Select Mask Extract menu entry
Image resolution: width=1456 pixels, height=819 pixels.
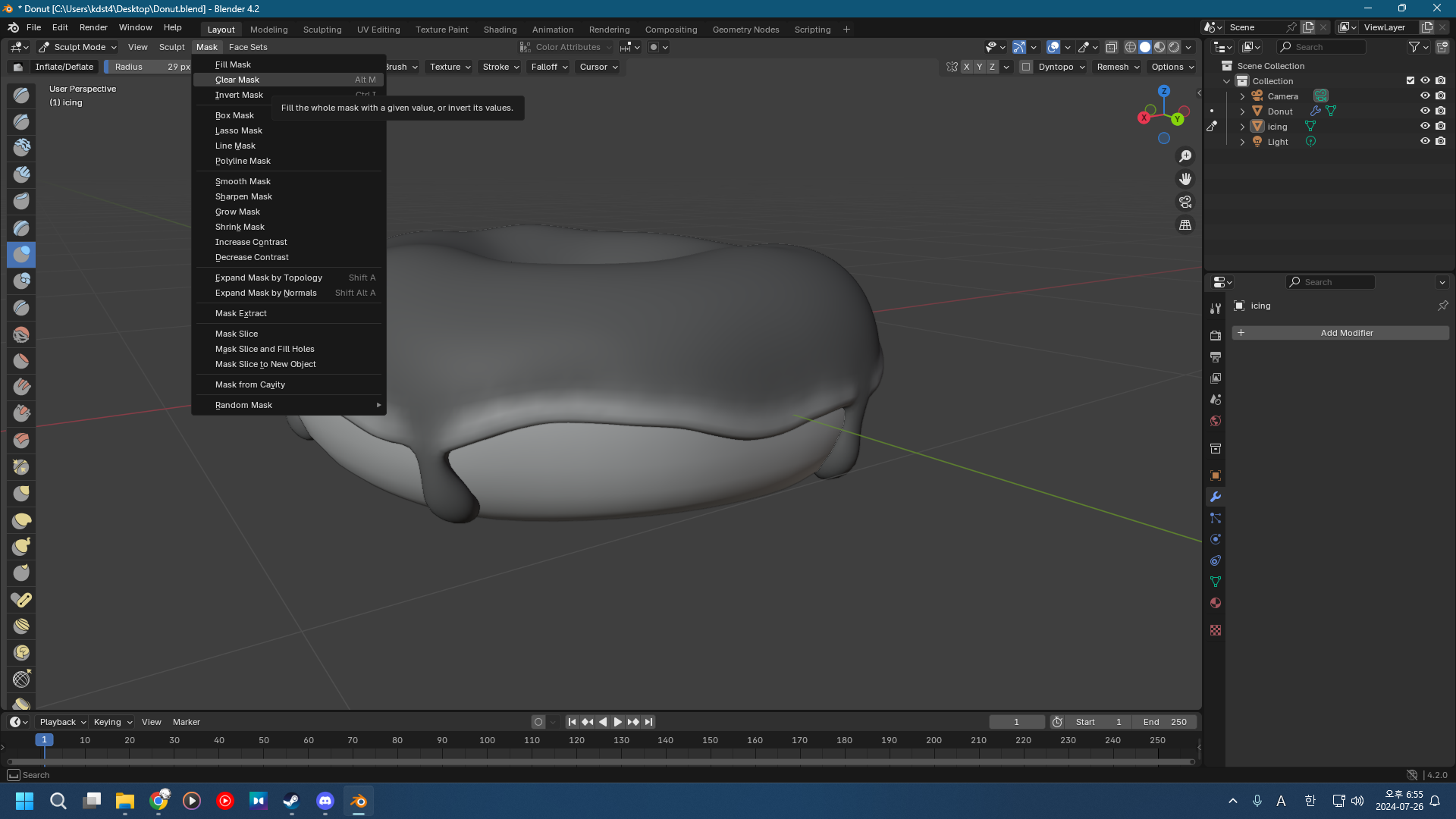[240, 313]
